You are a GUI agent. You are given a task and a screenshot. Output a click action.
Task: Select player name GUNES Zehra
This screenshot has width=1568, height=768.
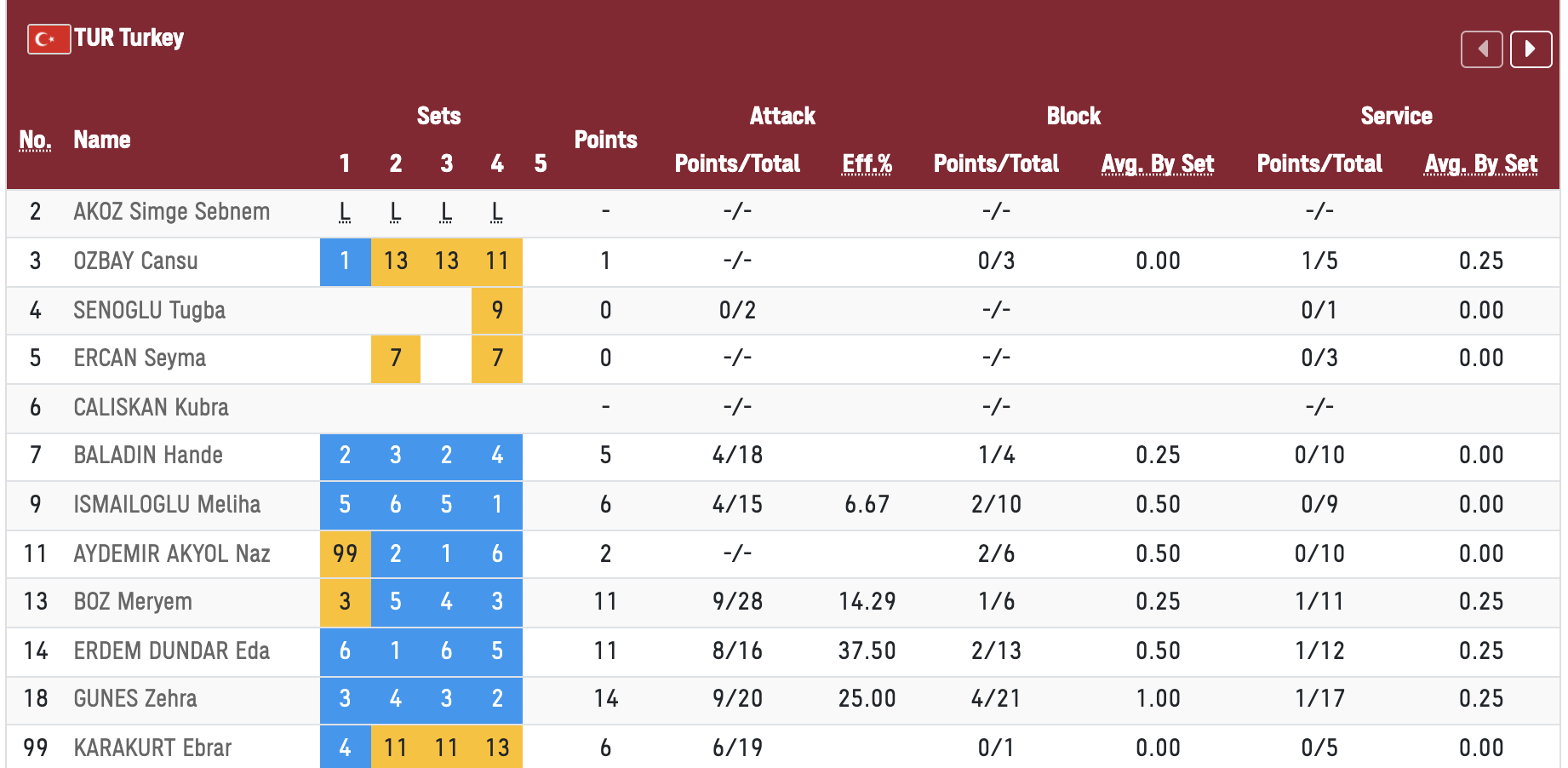[135, 699]
